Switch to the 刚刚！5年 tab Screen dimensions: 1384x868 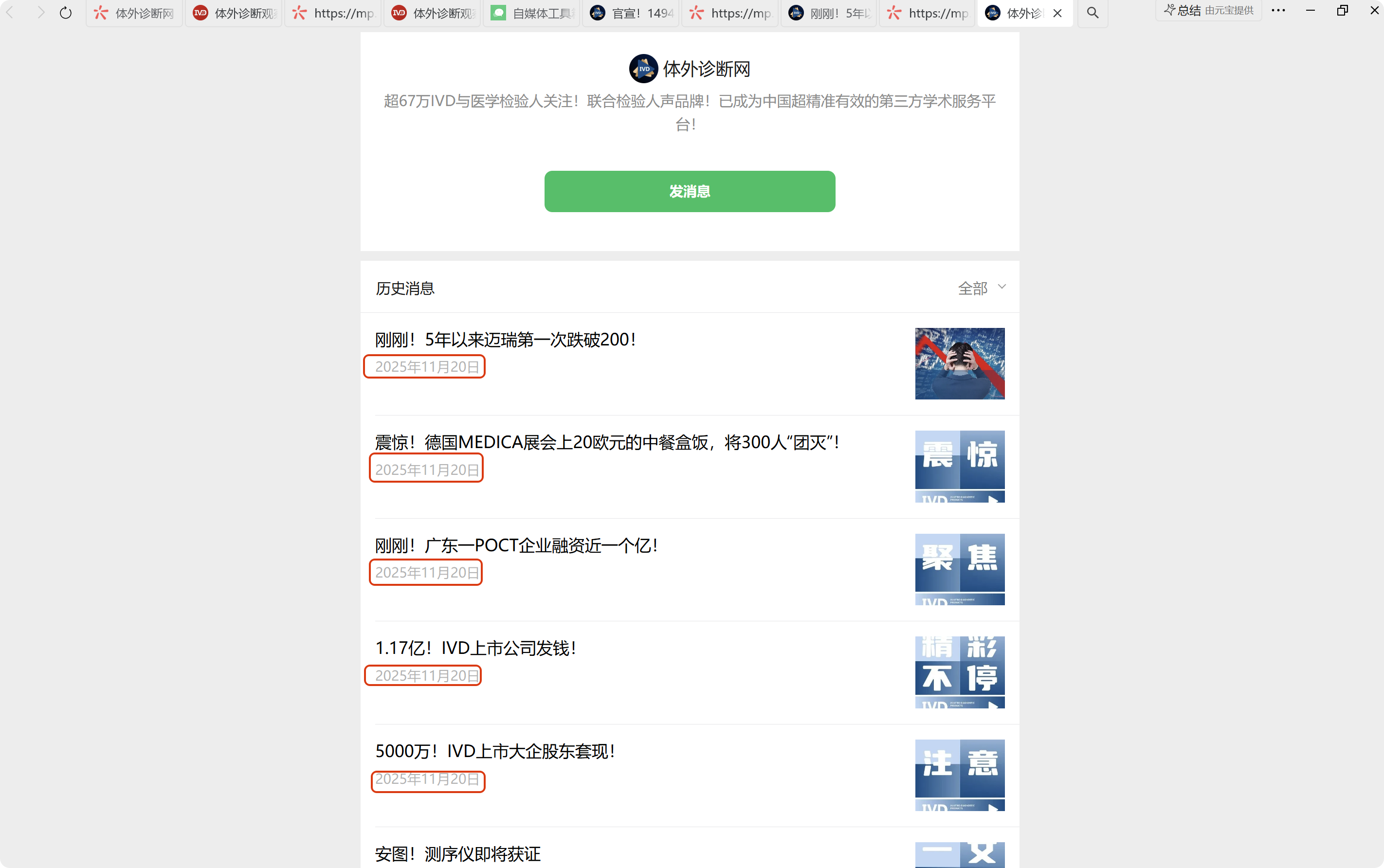(829, 13)
